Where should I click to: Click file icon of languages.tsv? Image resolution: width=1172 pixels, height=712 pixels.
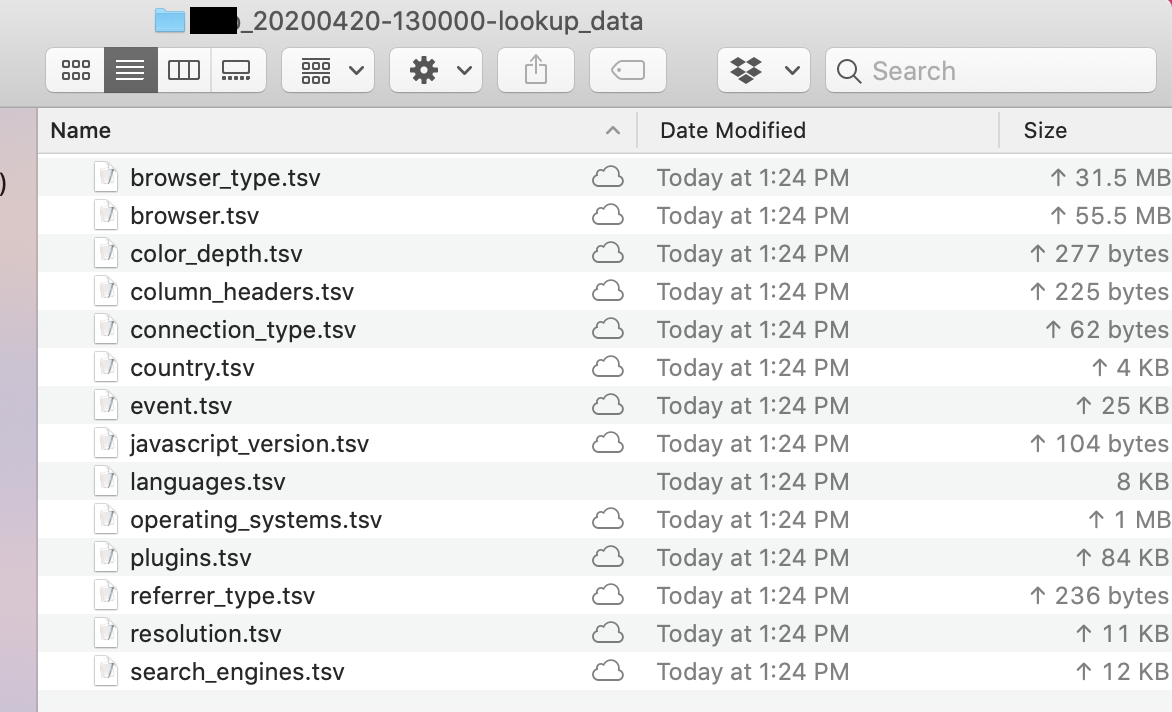point(106,482)
